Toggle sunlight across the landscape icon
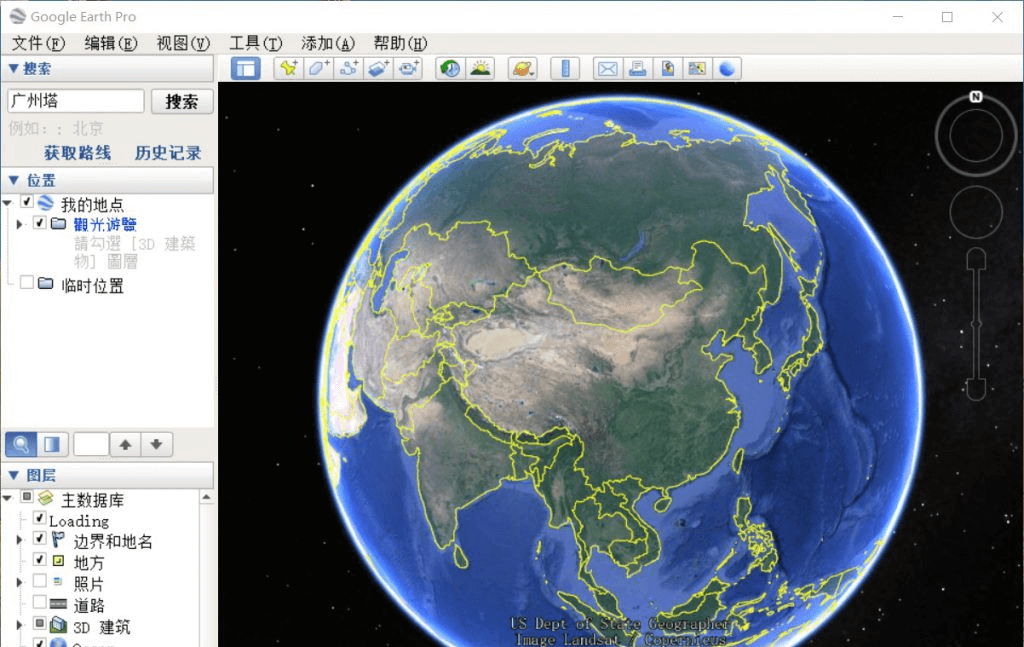Viewport: 1024px width, 647px height. 480,68
